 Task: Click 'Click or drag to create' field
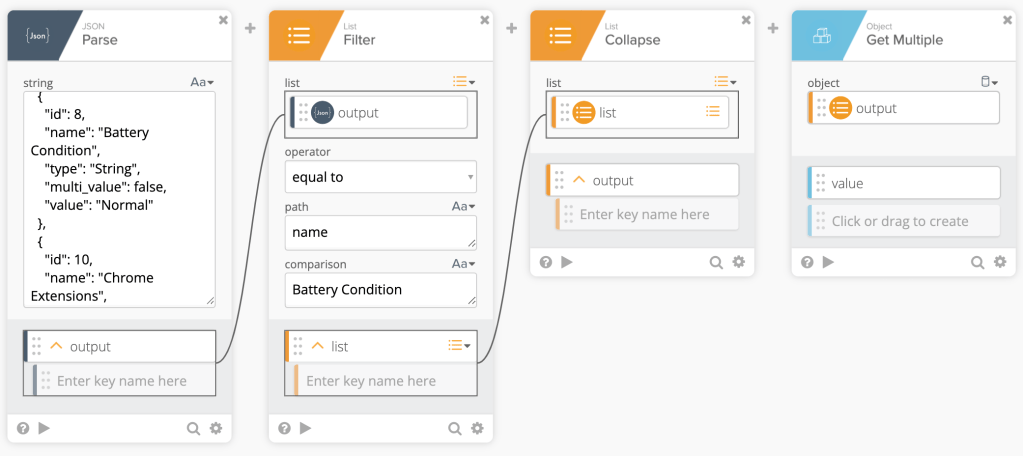click(x=905, y=222)
